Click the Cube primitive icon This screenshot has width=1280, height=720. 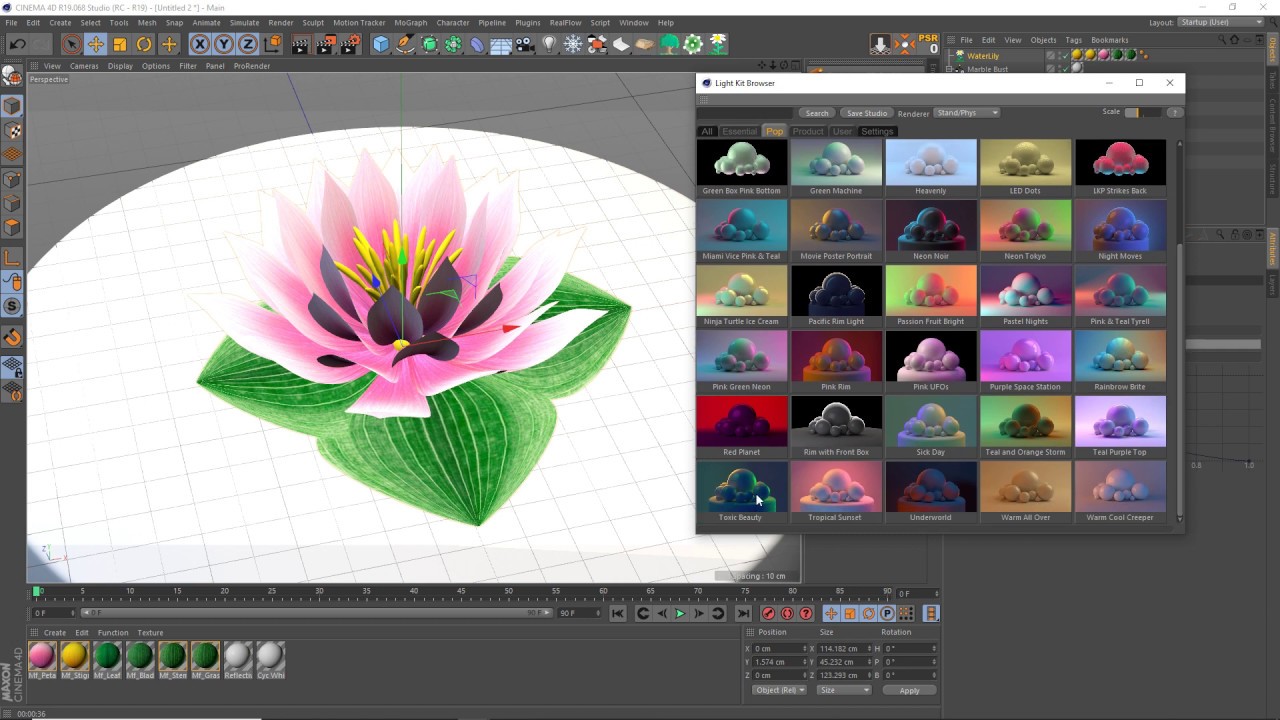pos(381,44)
